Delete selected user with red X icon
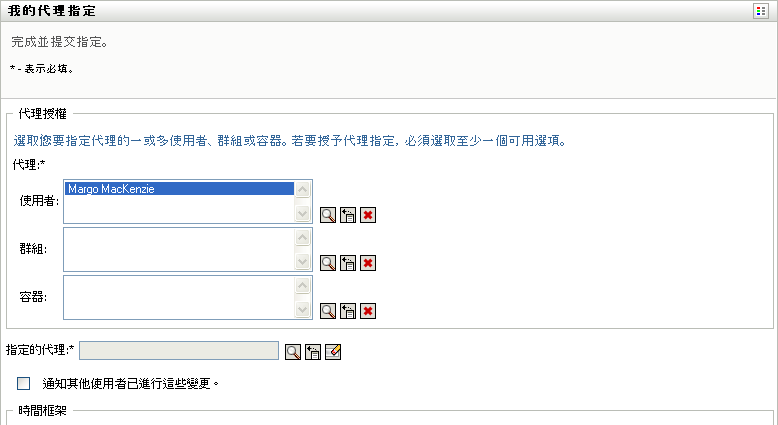This screenshot has width=778, height=425. [x=368, y=215]
